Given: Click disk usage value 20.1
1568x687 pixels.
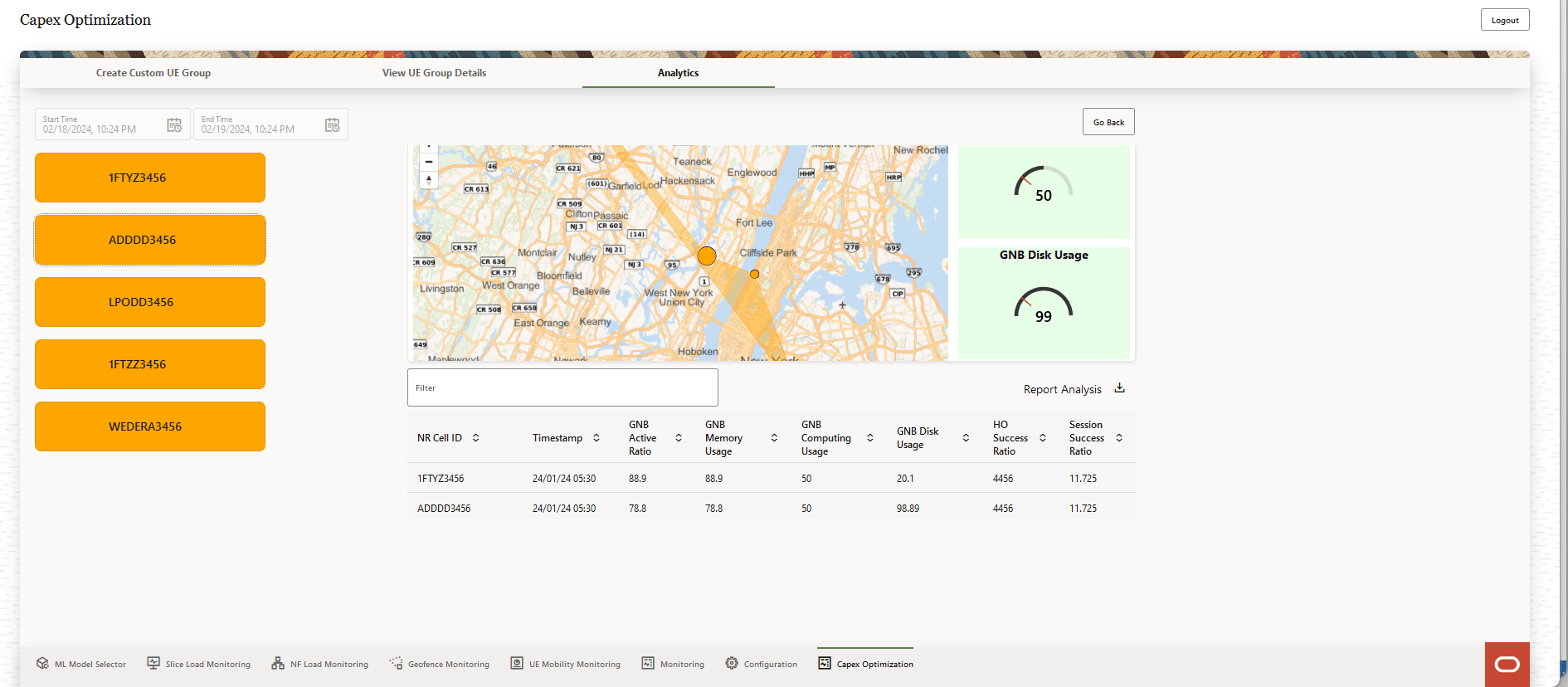Looking at the screenshot, I should click(905, 479).
